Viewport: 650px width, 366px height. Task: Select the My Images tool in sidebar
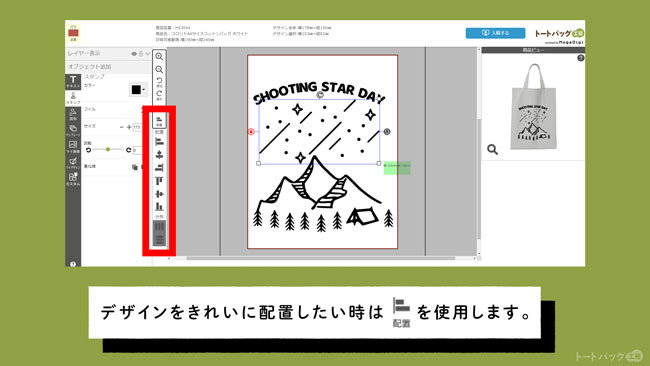[73, 147]
